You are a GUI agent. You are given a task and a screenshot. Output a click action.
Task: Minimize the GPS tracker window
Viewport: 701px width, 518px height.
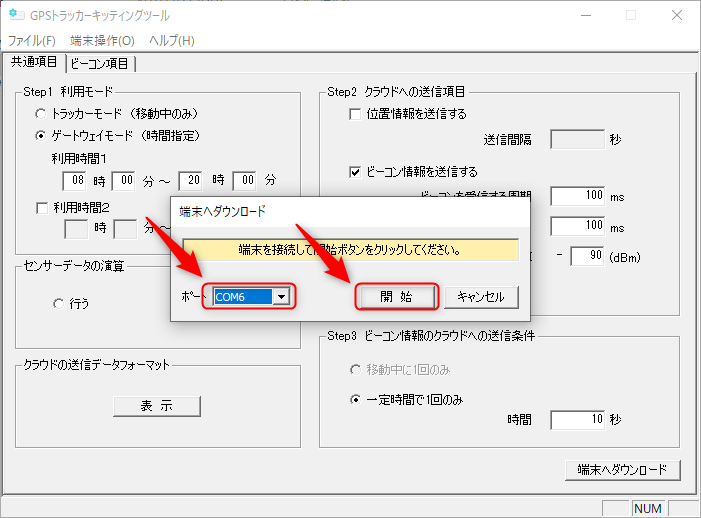(x=586, y=15)
